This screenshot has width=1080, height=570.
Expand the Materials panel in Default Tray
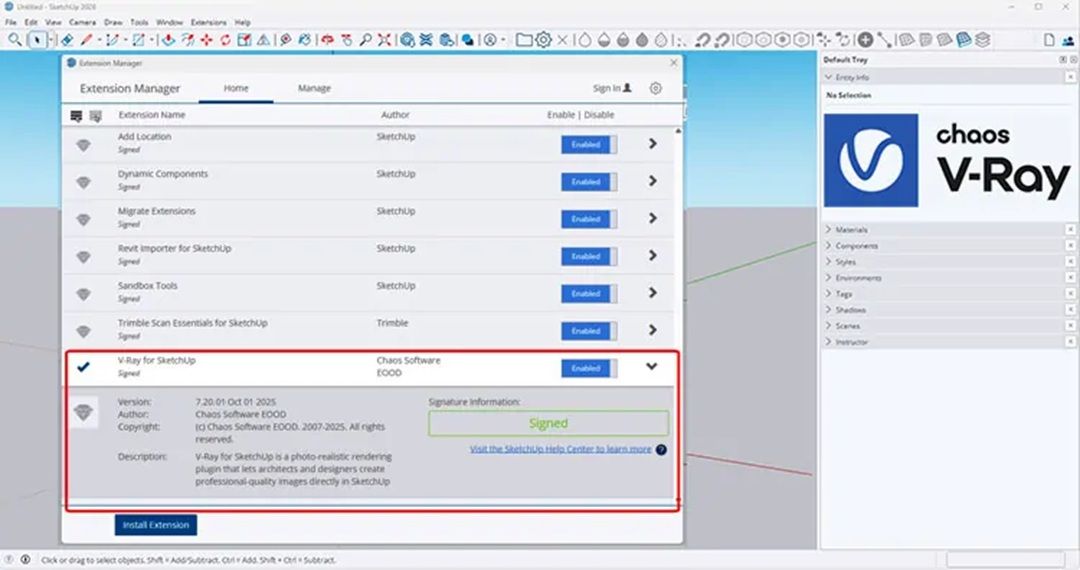point(851,229)
